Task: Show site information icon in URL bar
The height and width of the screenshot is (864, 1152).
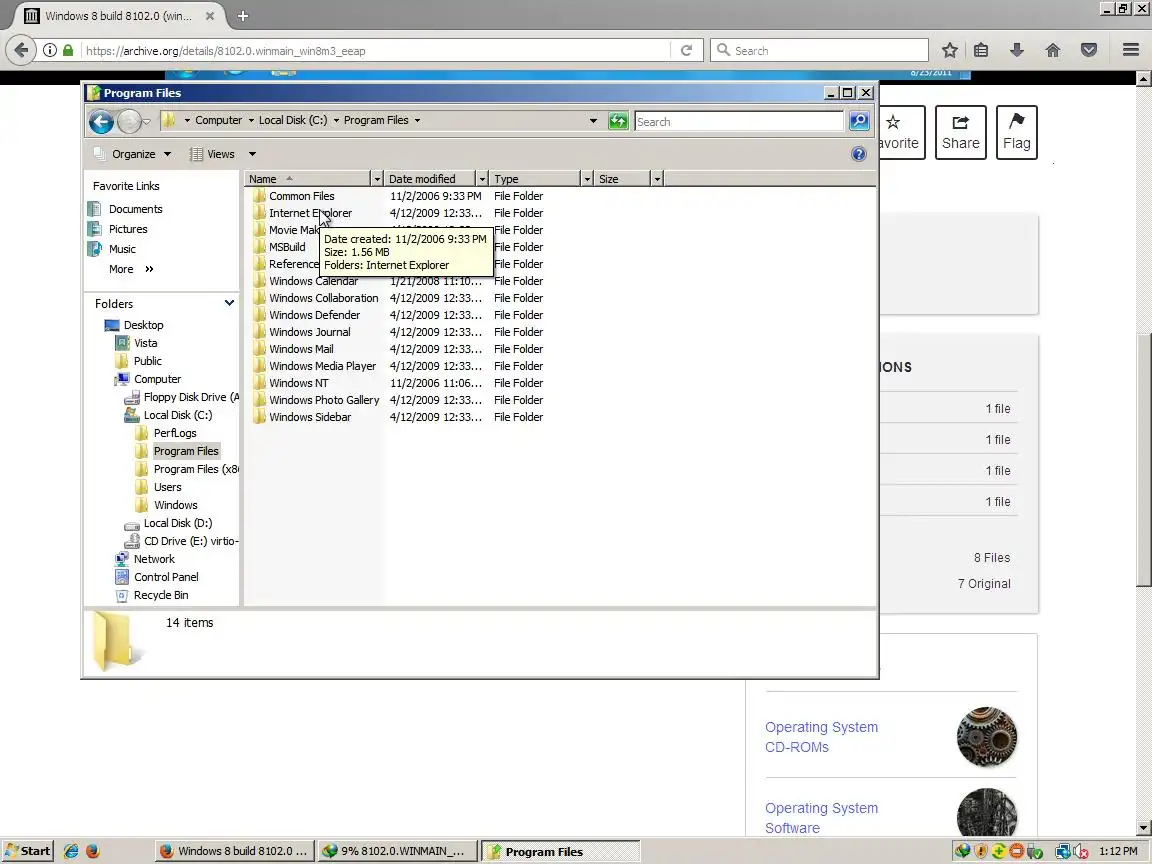Action: (x=49, y=50)
